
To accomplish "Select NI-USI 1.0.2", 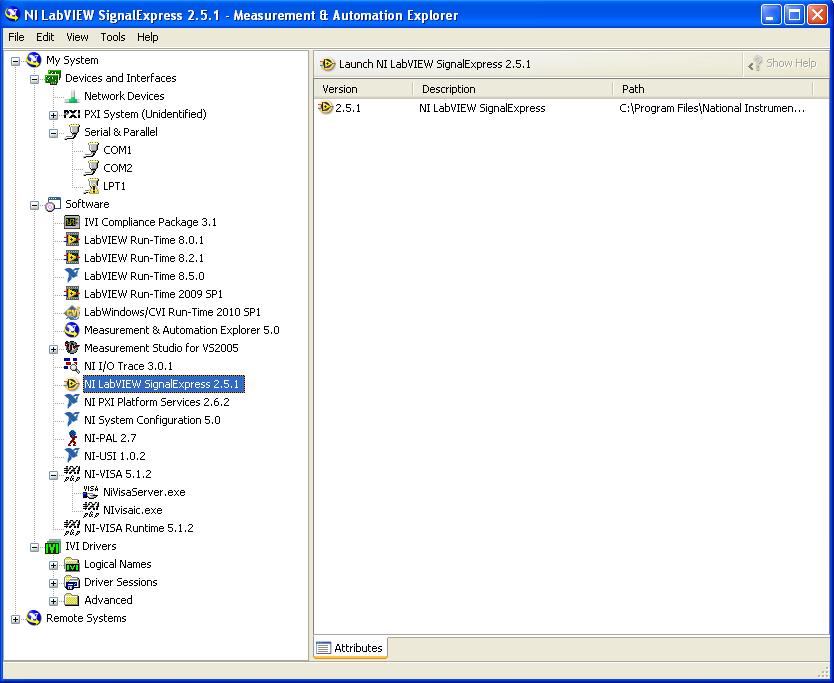I will point(114,456).
